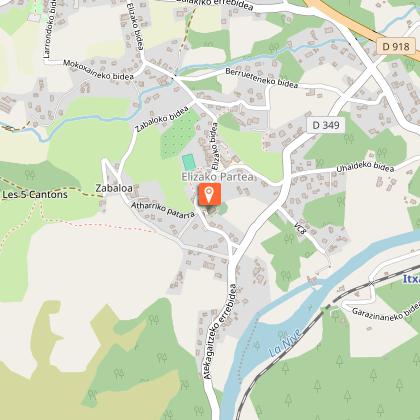Click the D 349 road shield
This screenshot has height=420, width=420.
point(326,125)
